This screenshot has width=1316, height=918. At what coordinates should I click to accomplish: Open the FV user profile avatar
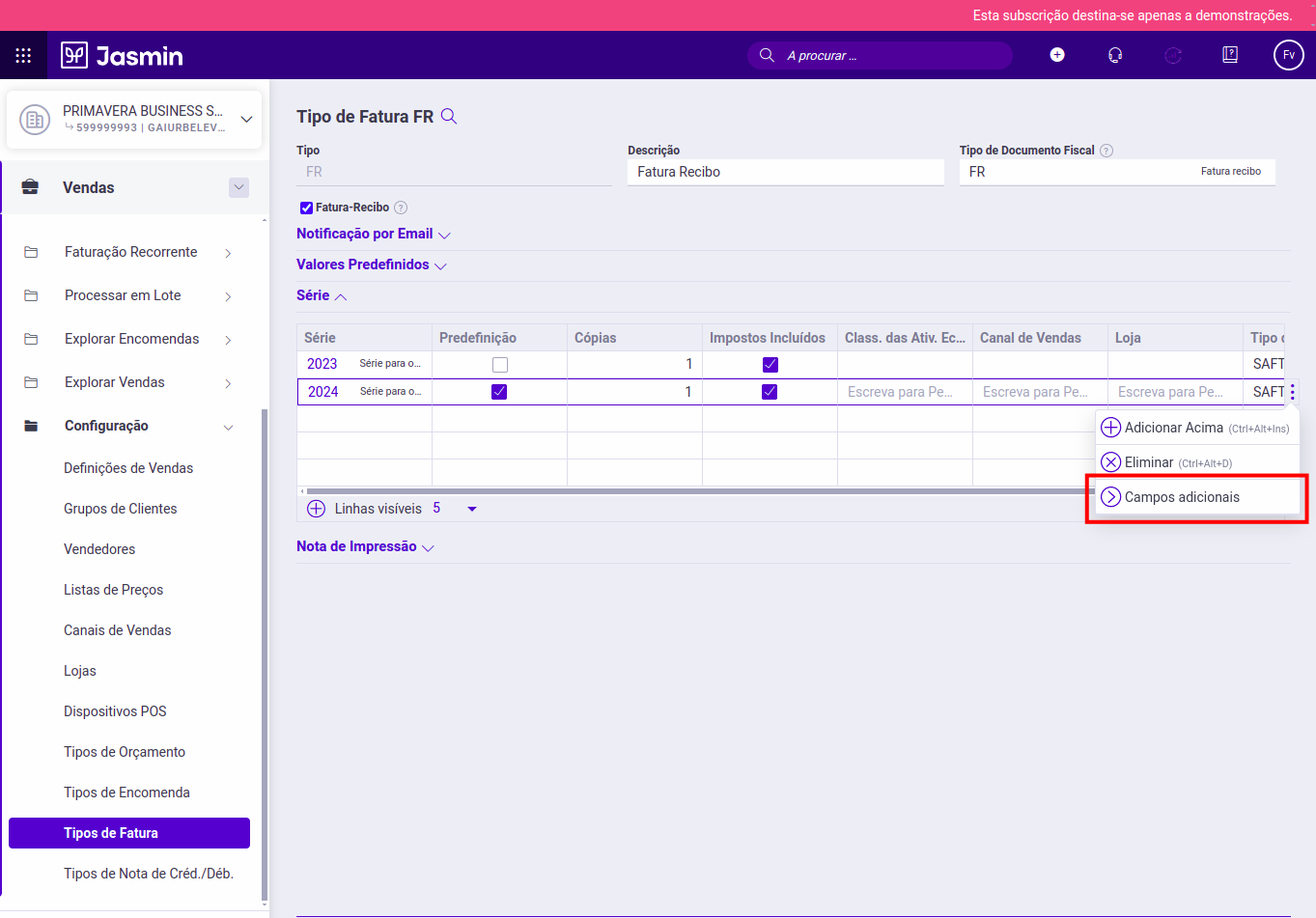coord(1289,55)
